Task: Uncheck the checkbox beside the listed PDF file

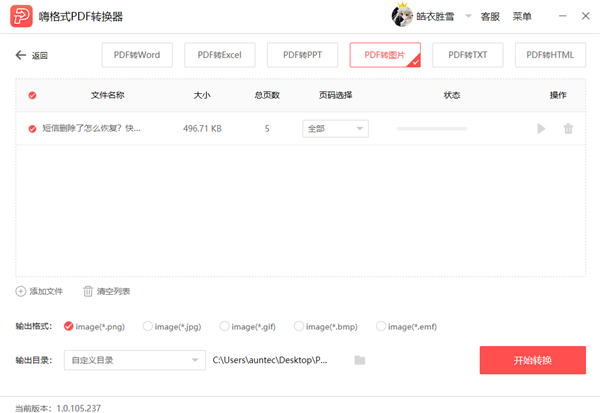Action: (33, 129)
